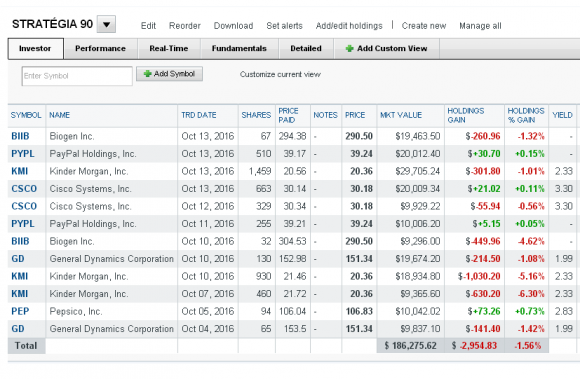580x379 pixels.
Task: Click the green plus icon on Add Custom View
Action: [349, 48]
